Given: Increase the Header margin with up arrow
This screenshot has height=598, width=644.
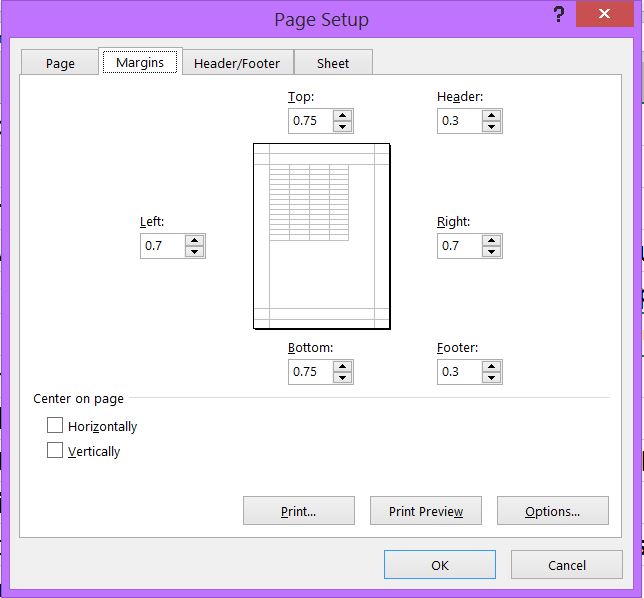Looking at the screenshot, I should pyautogui.click(x=492, y=115).
